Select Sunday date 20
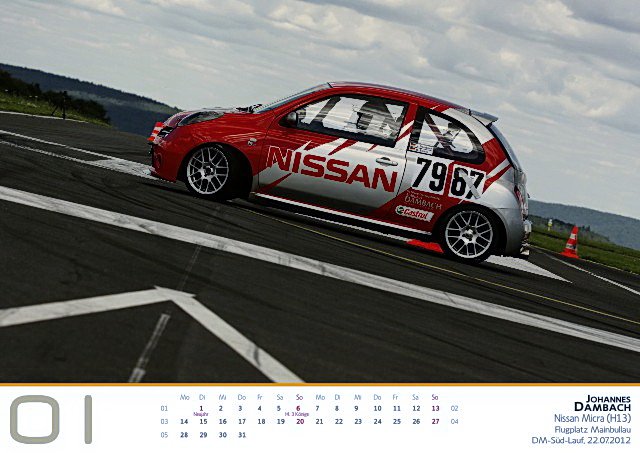 (300, 422)
